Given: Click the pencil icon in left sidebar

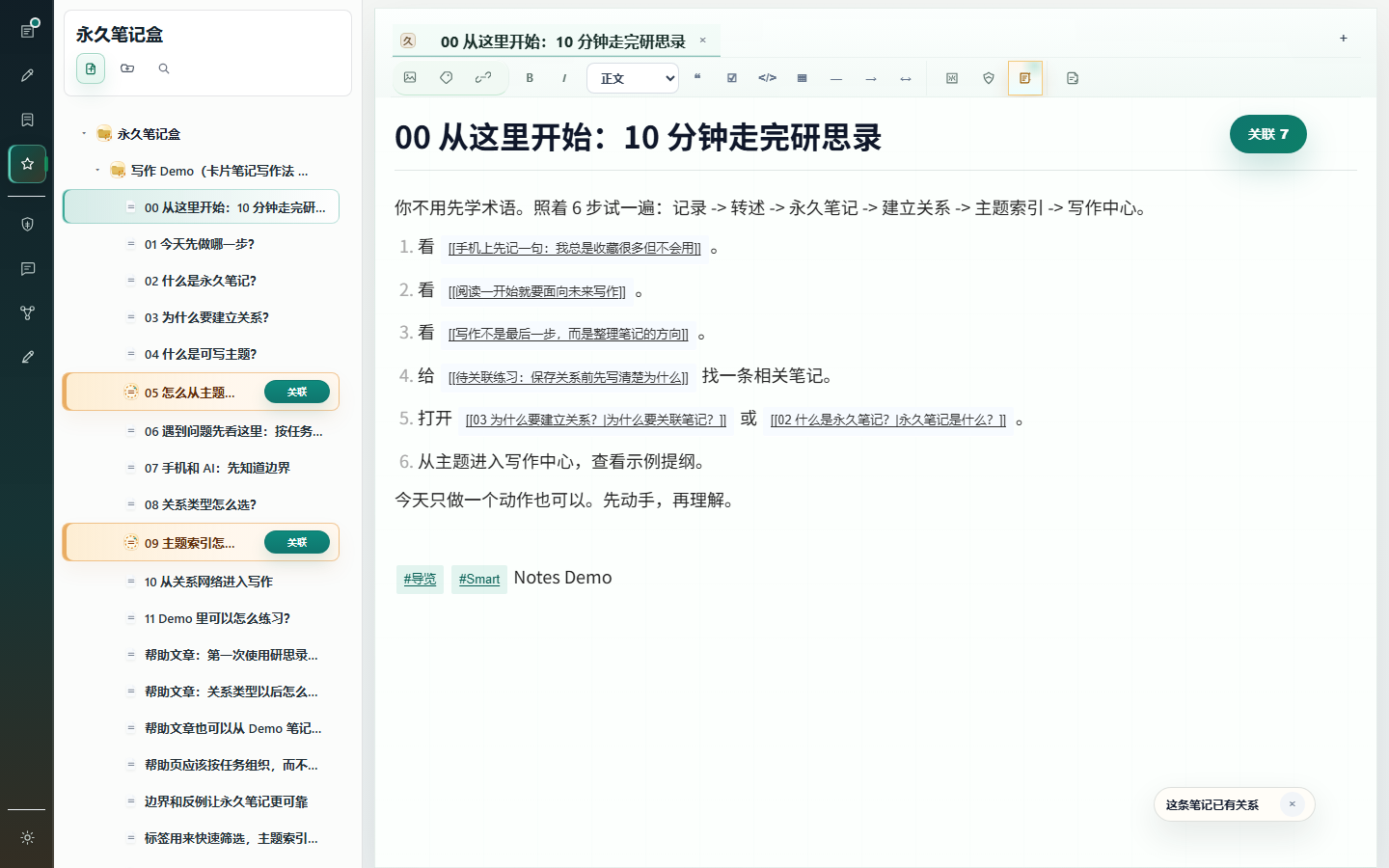Looking at the screenshot, I should 27,75.
